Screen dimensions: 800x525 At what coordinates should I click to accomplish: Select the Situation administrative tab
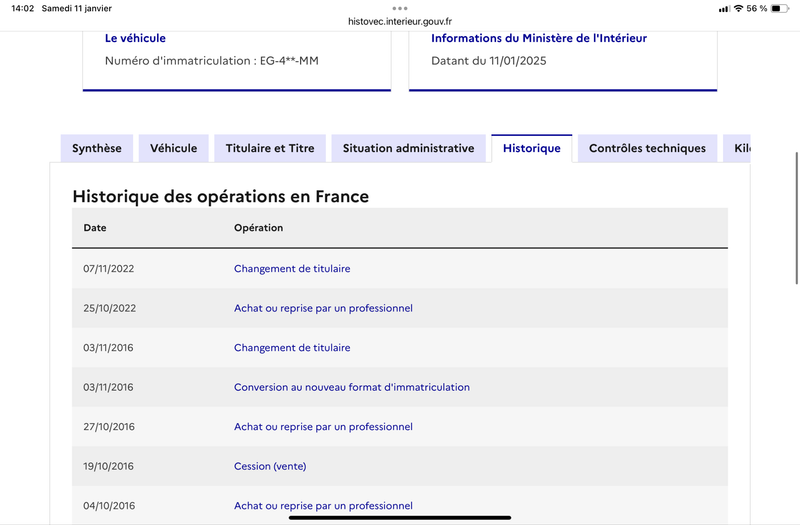409,148
